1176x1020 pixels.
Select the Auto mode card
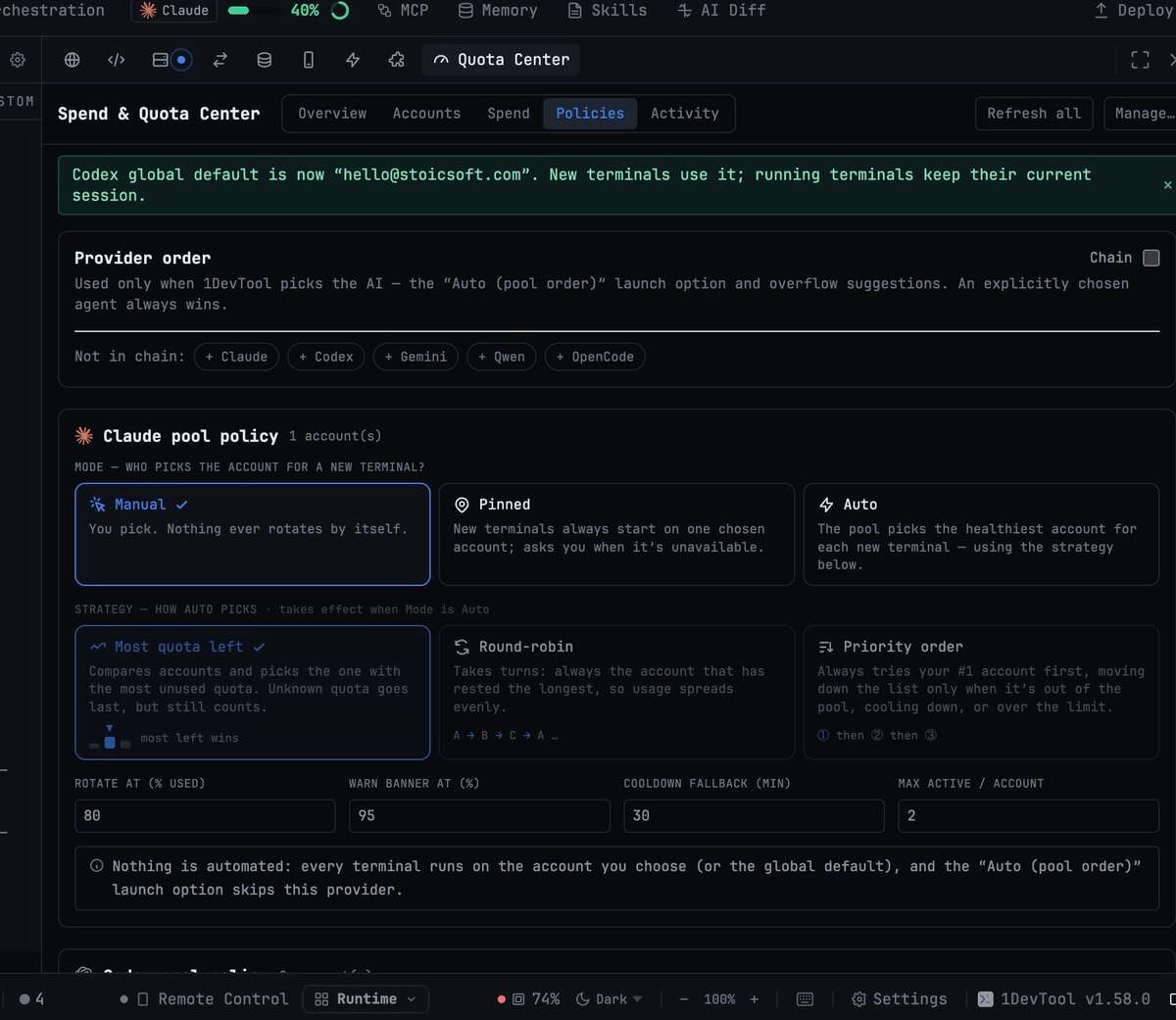pos(981,534)
